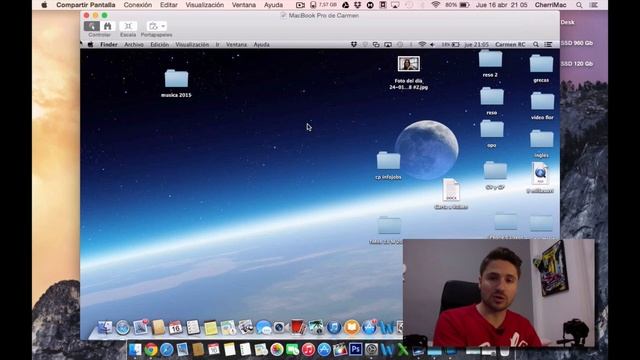Click host date and time Jue 16 abr

pos(502,5)
